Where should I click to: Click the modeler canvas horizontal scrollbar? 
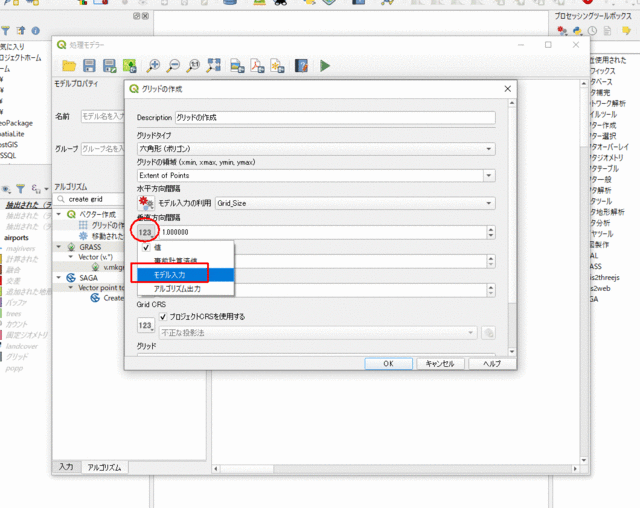[x=396, y=469]
